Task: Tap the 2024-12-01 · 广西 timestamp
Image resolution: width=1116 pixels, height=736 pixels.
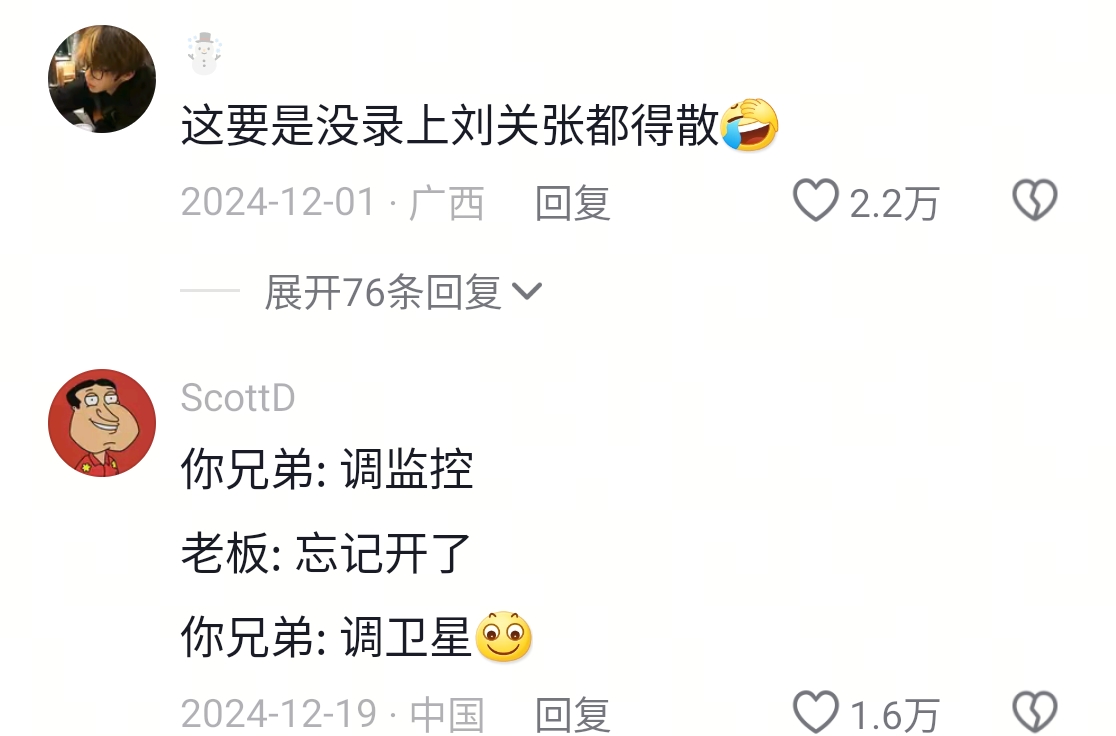Action: point(332,203)
